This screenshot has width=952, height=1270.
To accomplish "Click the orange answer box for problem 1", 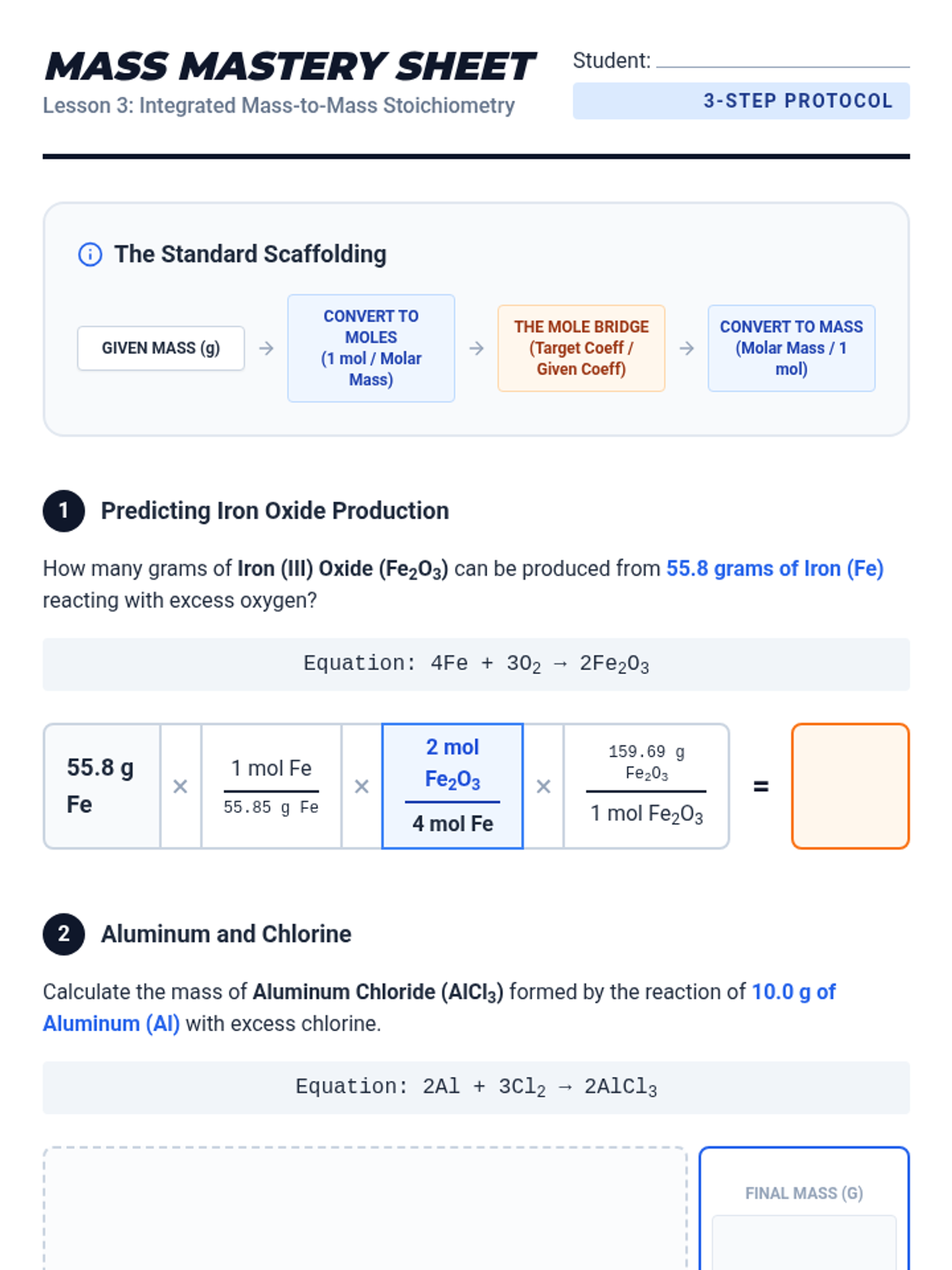I will point(850,787).
